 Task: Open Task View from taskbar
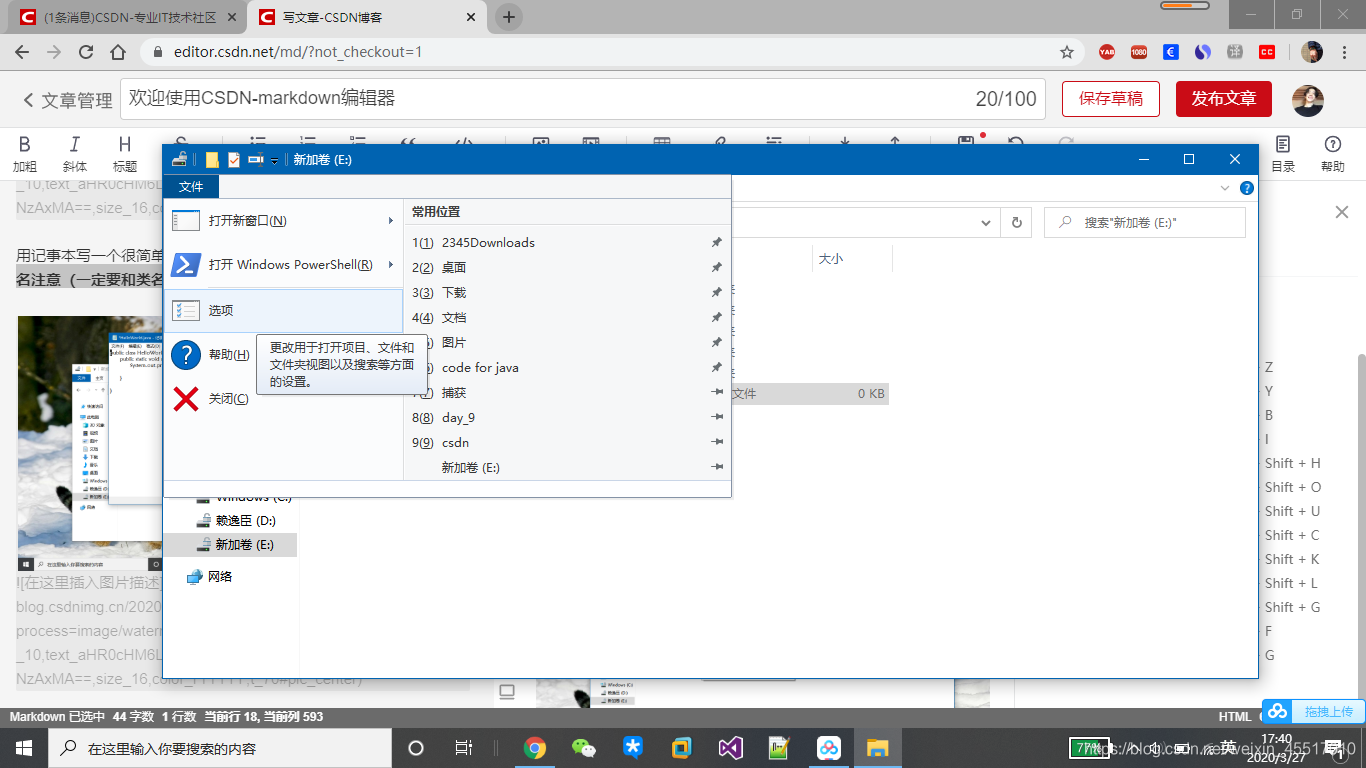(463, 747)
